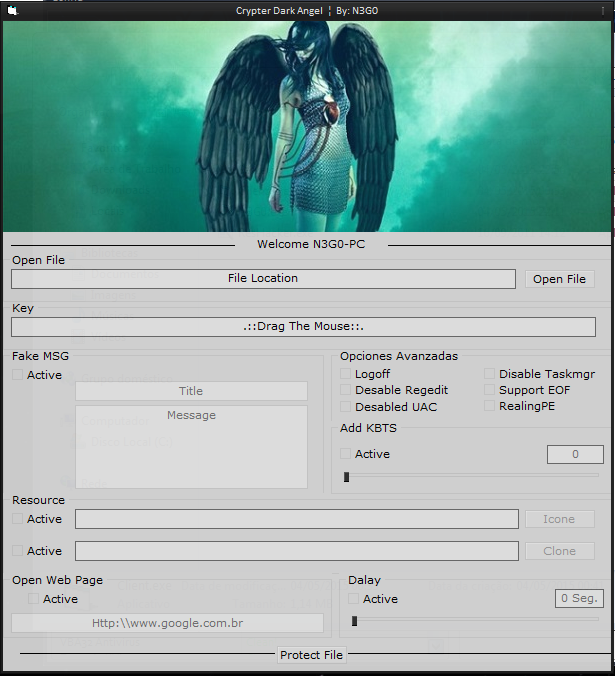Enable the Open Web Page Active checkbox
This screenshot has height=676, width=615.
[33, 598]
